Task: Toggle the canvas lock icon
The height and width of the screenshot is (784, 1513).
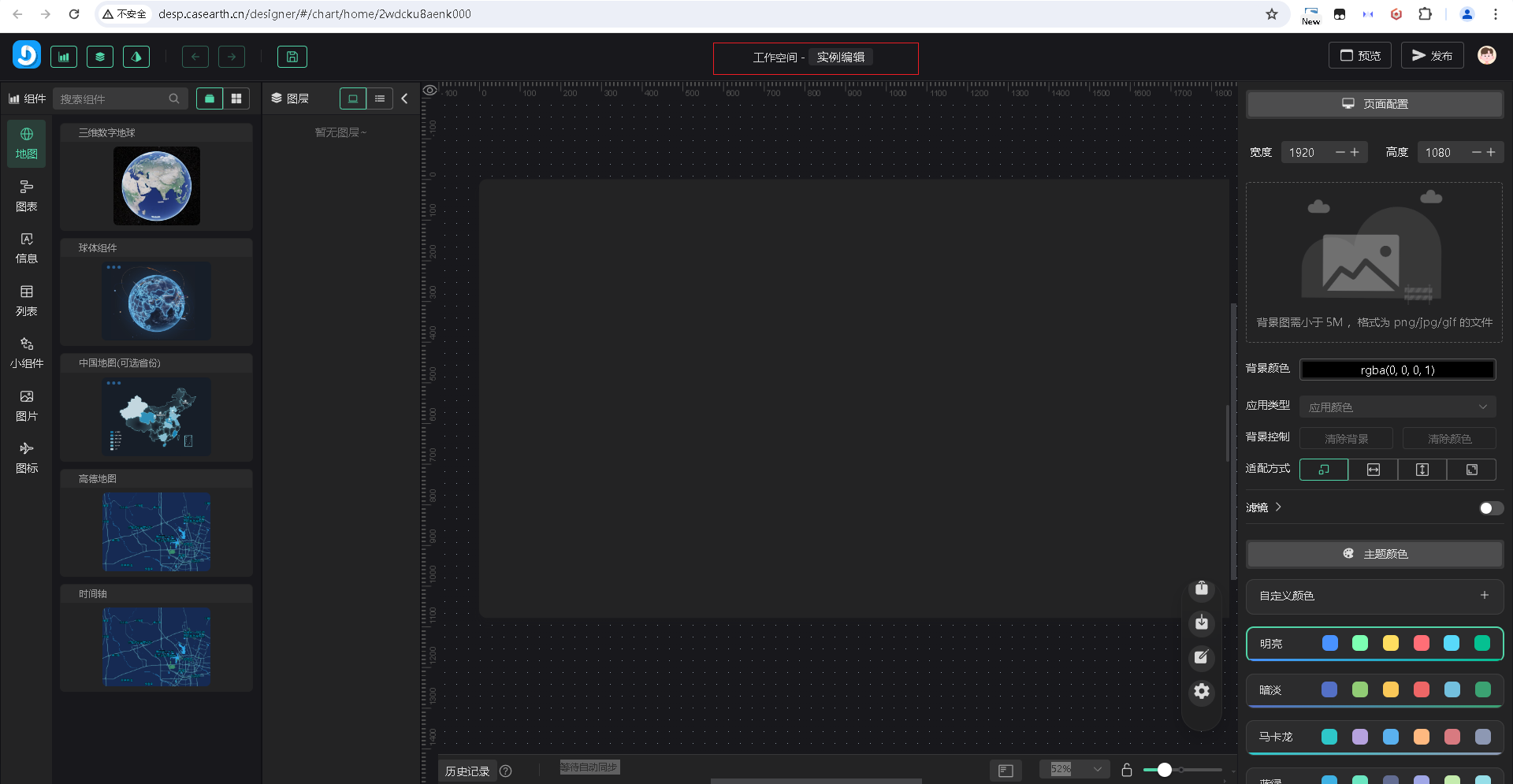Action: click(x=1127, y=770)
